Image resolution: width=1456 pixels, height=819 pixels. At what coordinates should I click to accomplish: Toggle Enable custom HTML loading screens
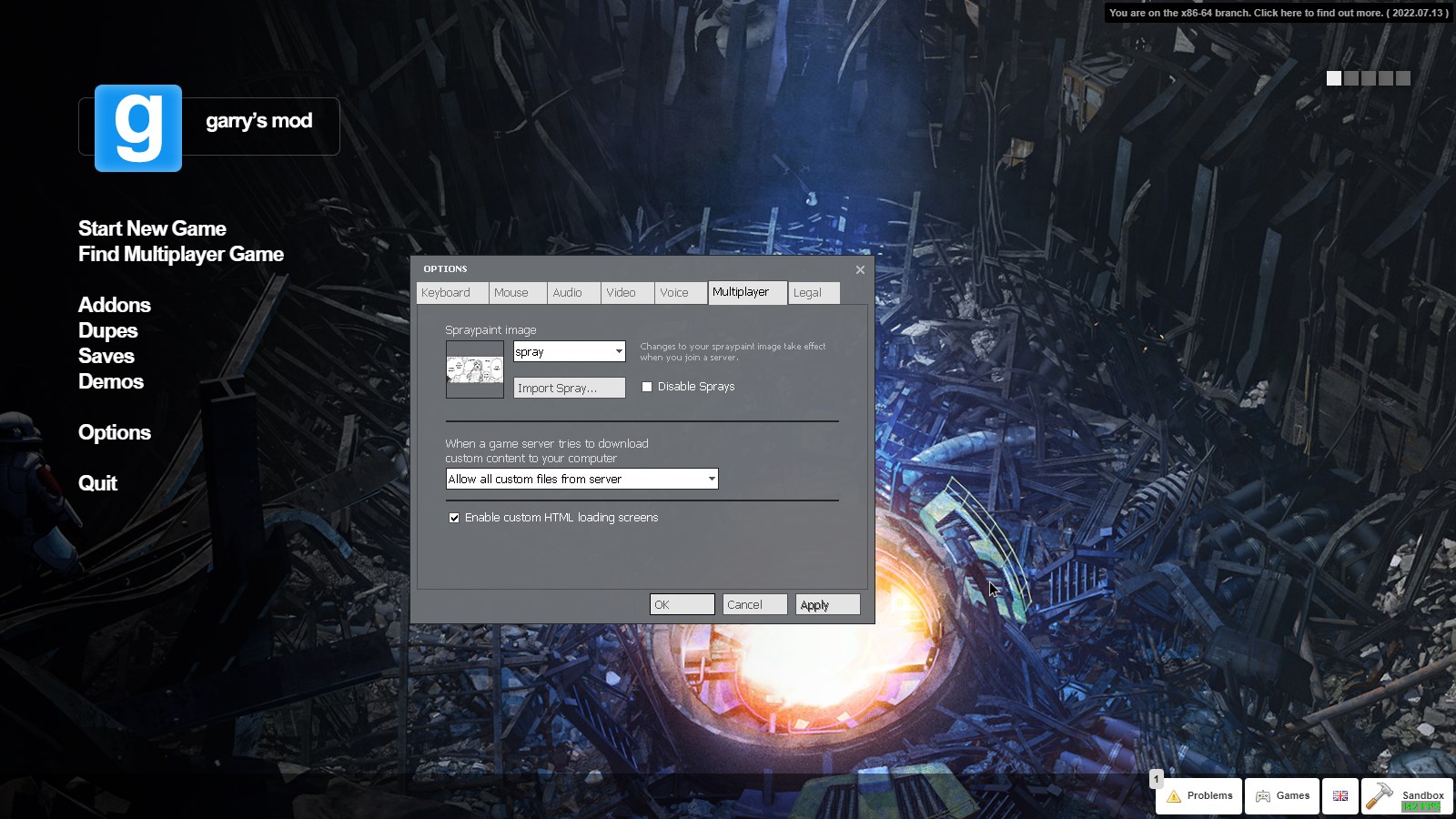tap(454, 518)
